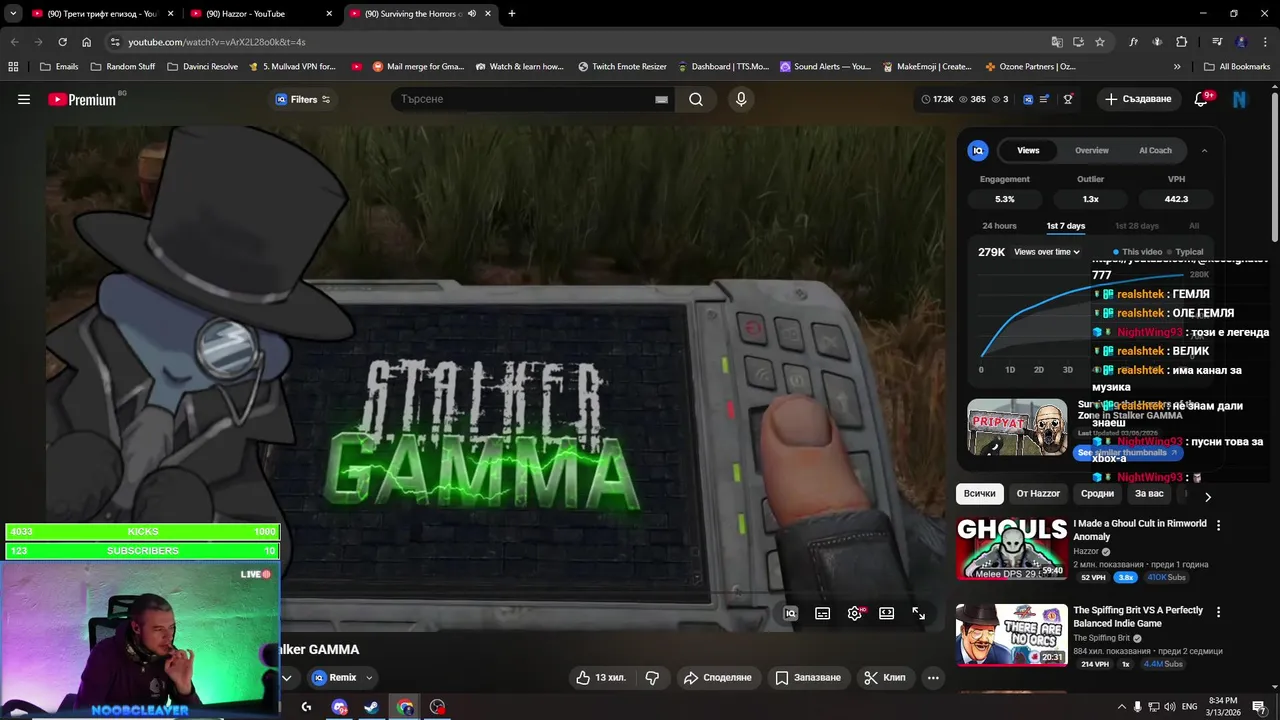Open account avatar menu on YouTube

click(1240, 99)
